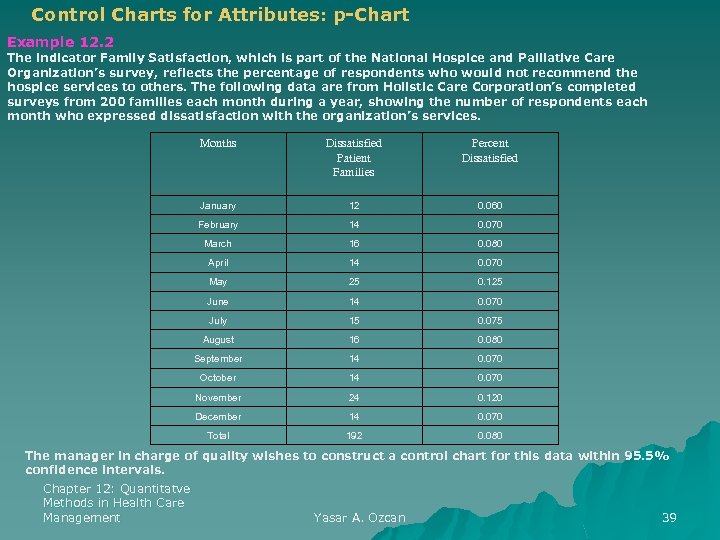Click the 0.075 percent cell
The image size is (720, 540).
click(x=490, y=321)
